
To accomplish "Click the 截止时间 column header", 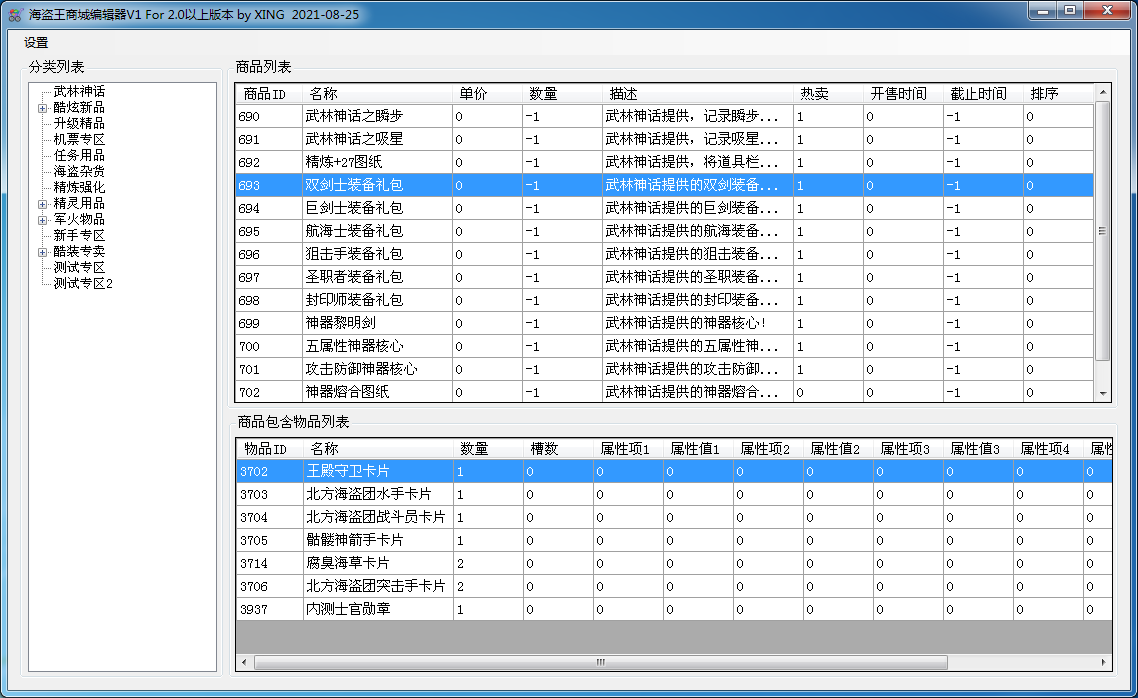I will (983, 94).
